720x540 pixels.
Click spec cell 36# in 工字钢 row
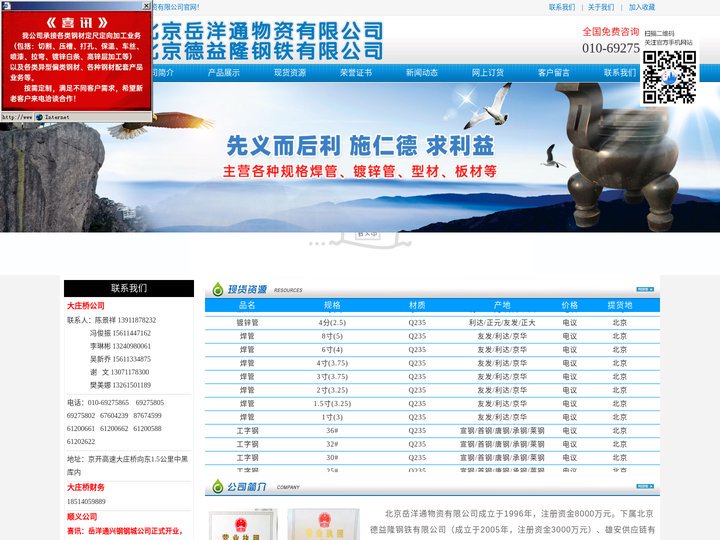pyautogui.click(x=332, y=431)
